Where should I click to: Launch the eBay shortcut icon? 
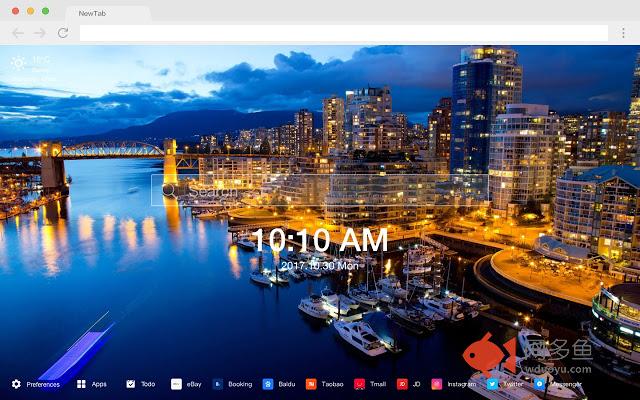pyautogui.click(x=176, y=384)
